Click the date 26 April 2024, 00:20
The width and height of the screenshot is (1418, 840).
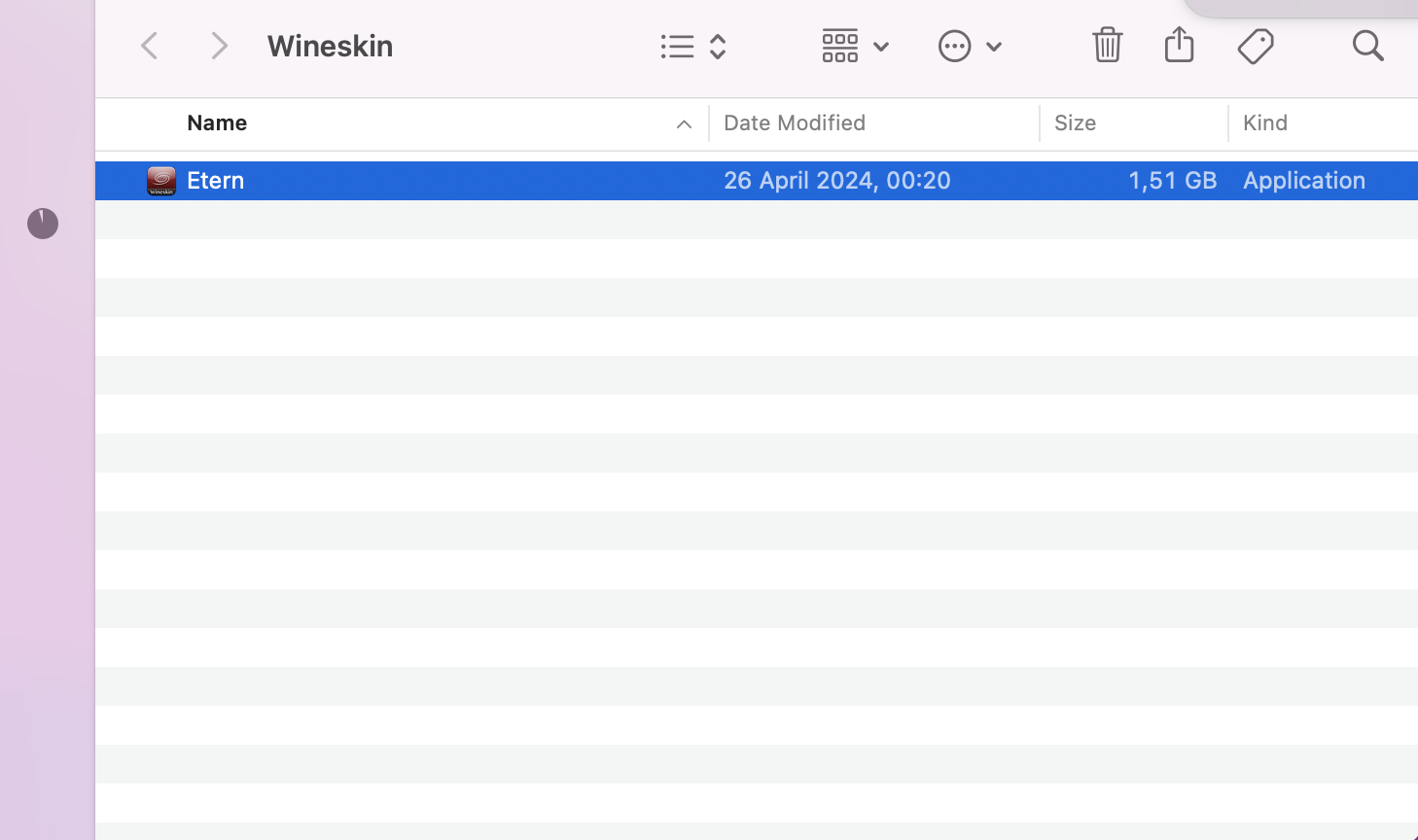(x=837, y=181)
